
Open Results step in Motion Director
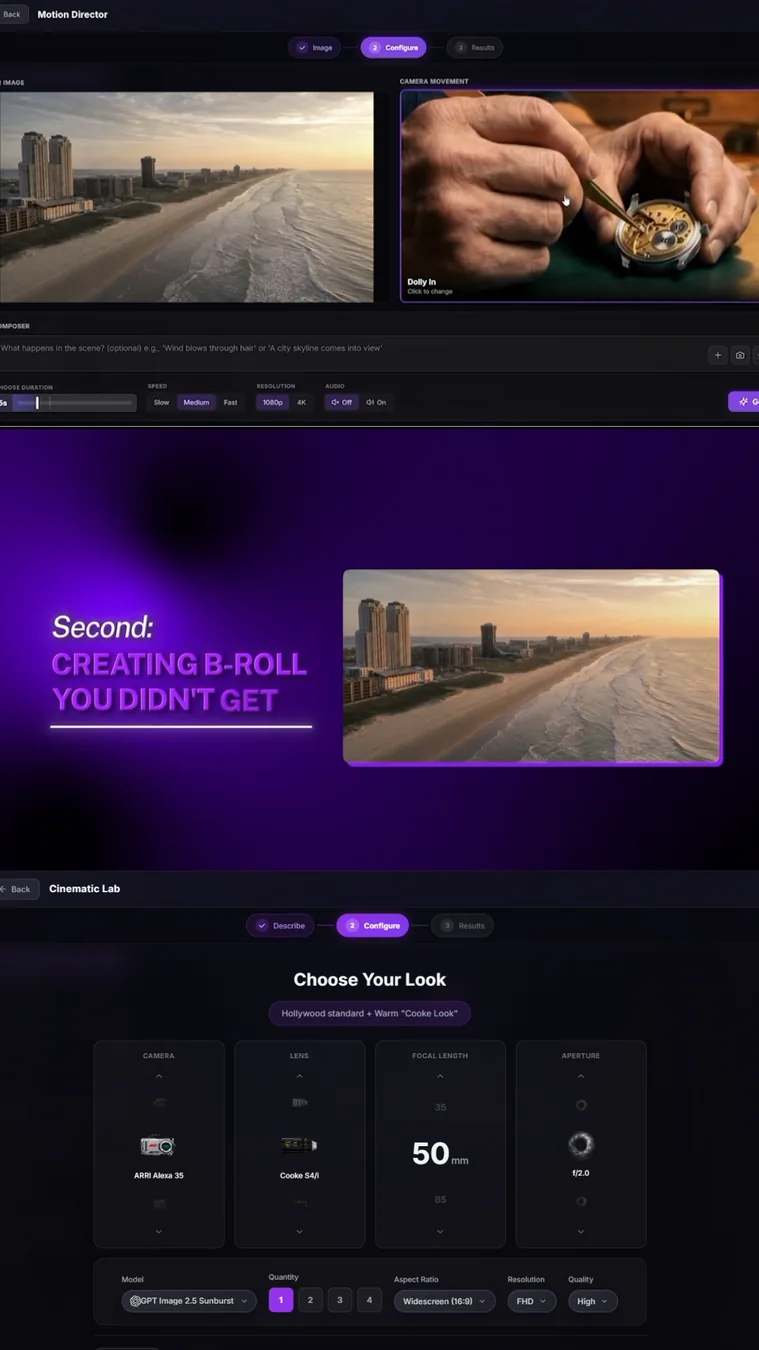(x=474, y=47)
